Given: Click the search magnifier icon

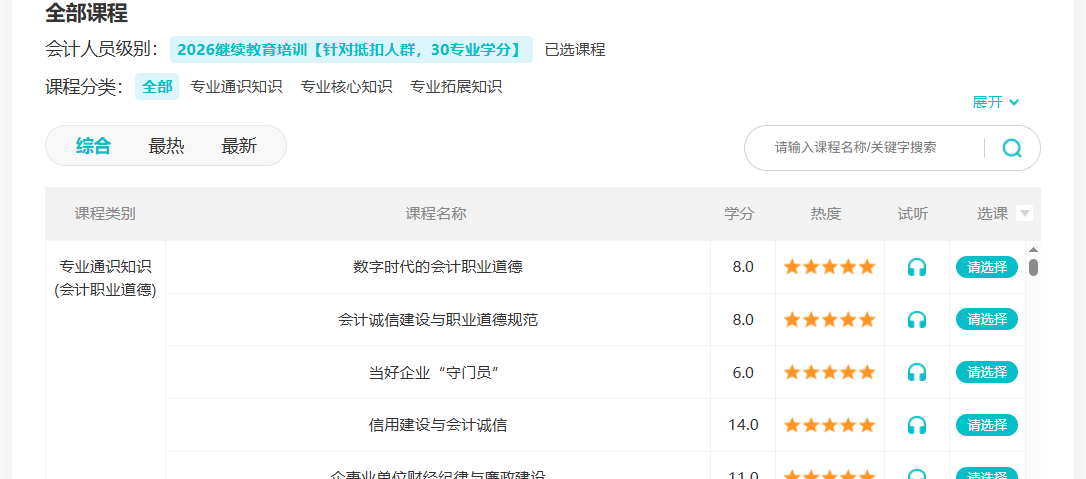Looking at the screenshot, I should 1012,147.
